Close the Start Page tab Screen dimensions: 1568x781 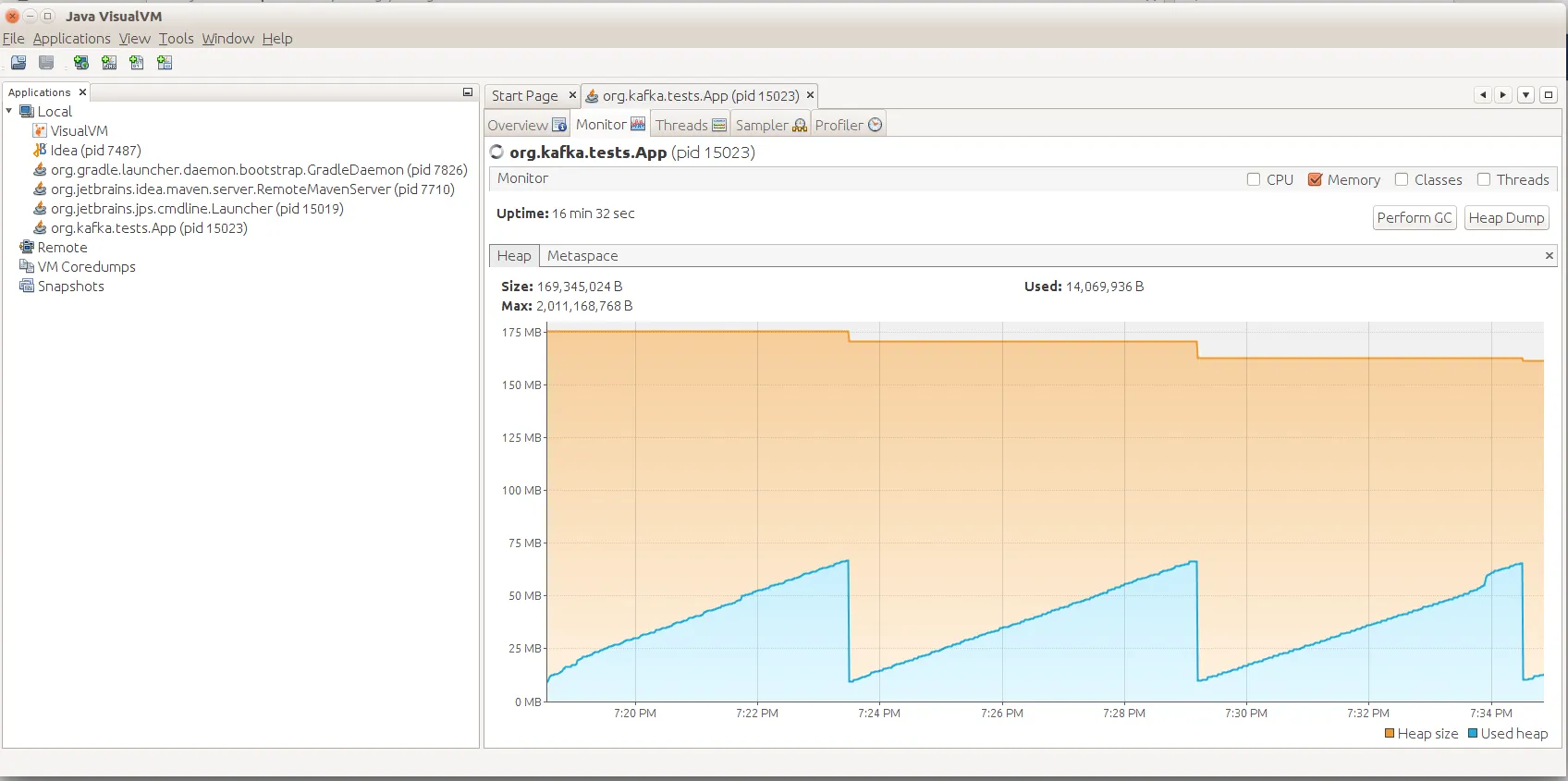[572, 95]
